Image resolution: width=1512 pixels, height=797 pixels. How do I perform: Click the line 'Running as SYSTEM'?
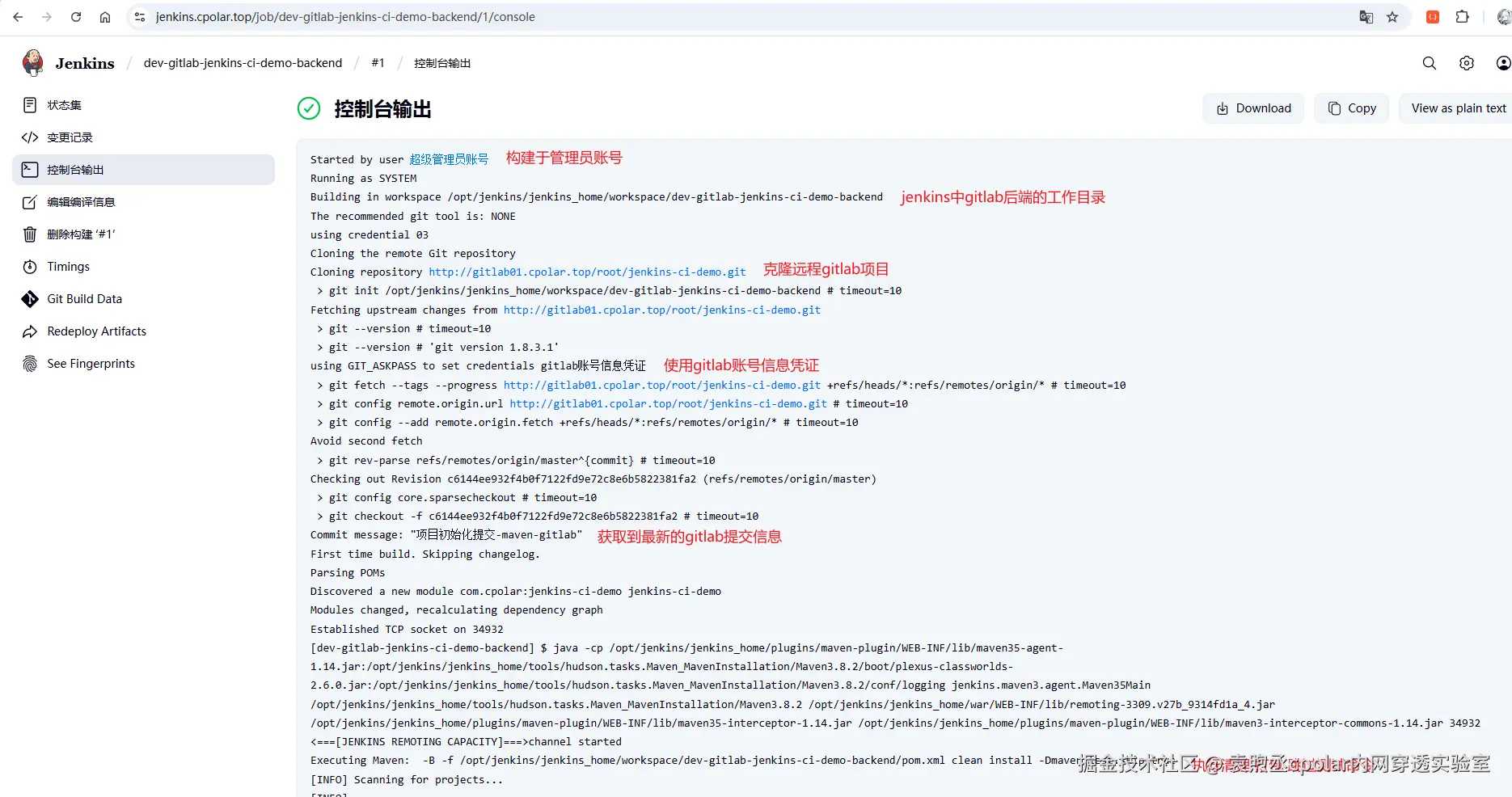click(x=364, y=179)
